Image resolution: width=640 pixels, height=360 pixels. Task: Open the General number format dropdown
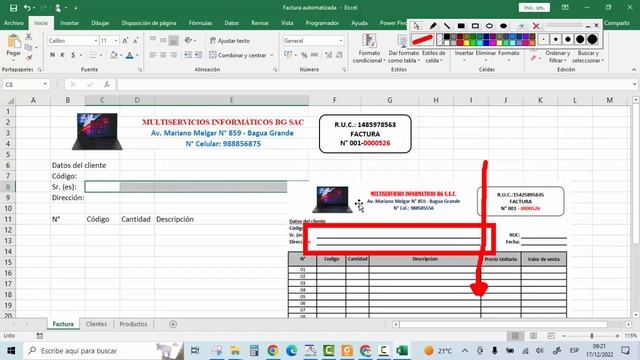[340, 41]
